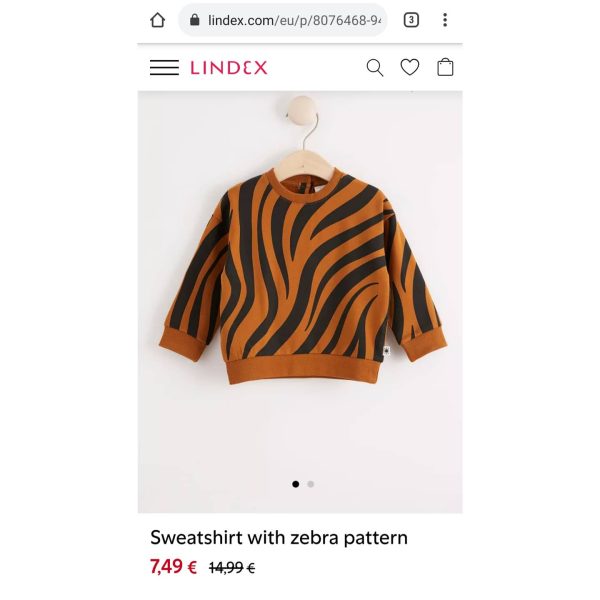Tap the padlock site security icon
The width and height of the screenshot is (600, 600).
click(195, 20)
